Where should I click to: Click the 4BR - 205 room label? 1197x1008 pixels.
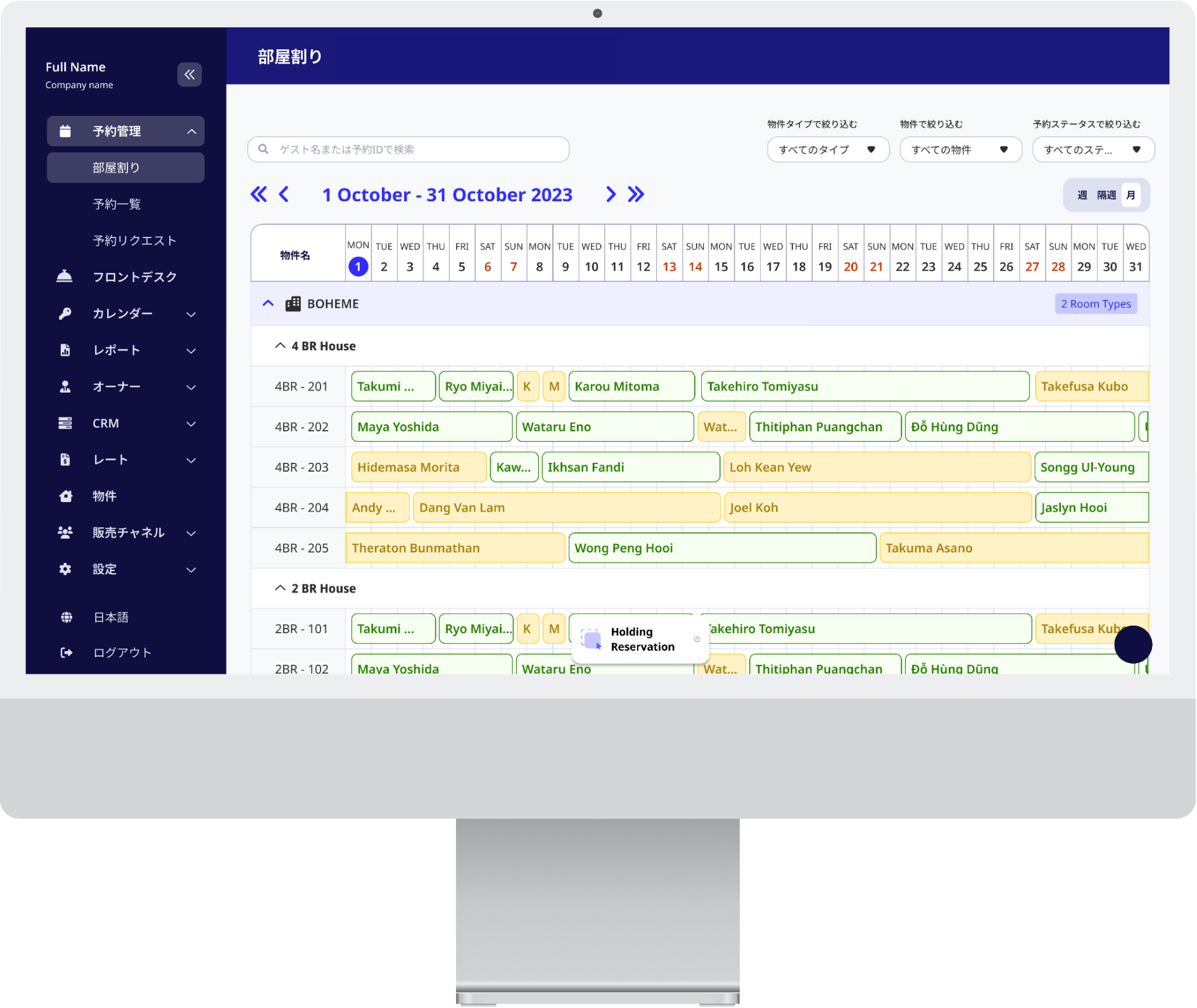coord(301,548)
